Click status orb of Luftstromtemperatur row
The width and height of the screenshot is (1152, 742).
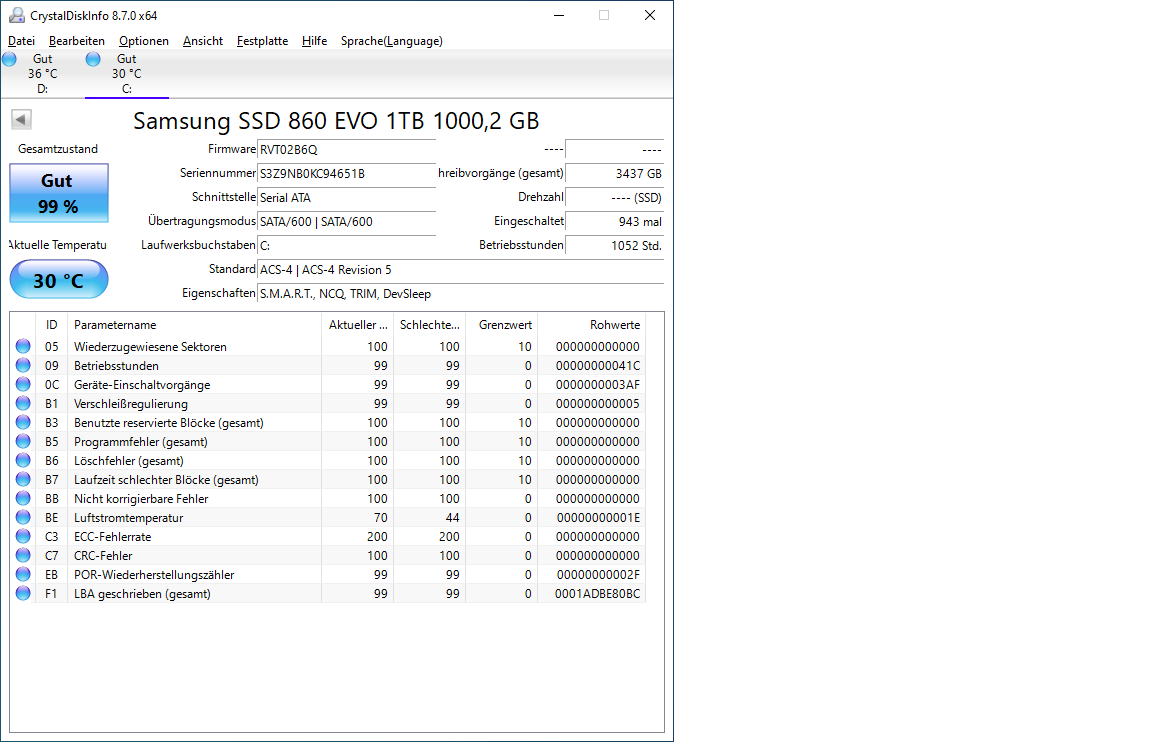click(x=24, y=517)
